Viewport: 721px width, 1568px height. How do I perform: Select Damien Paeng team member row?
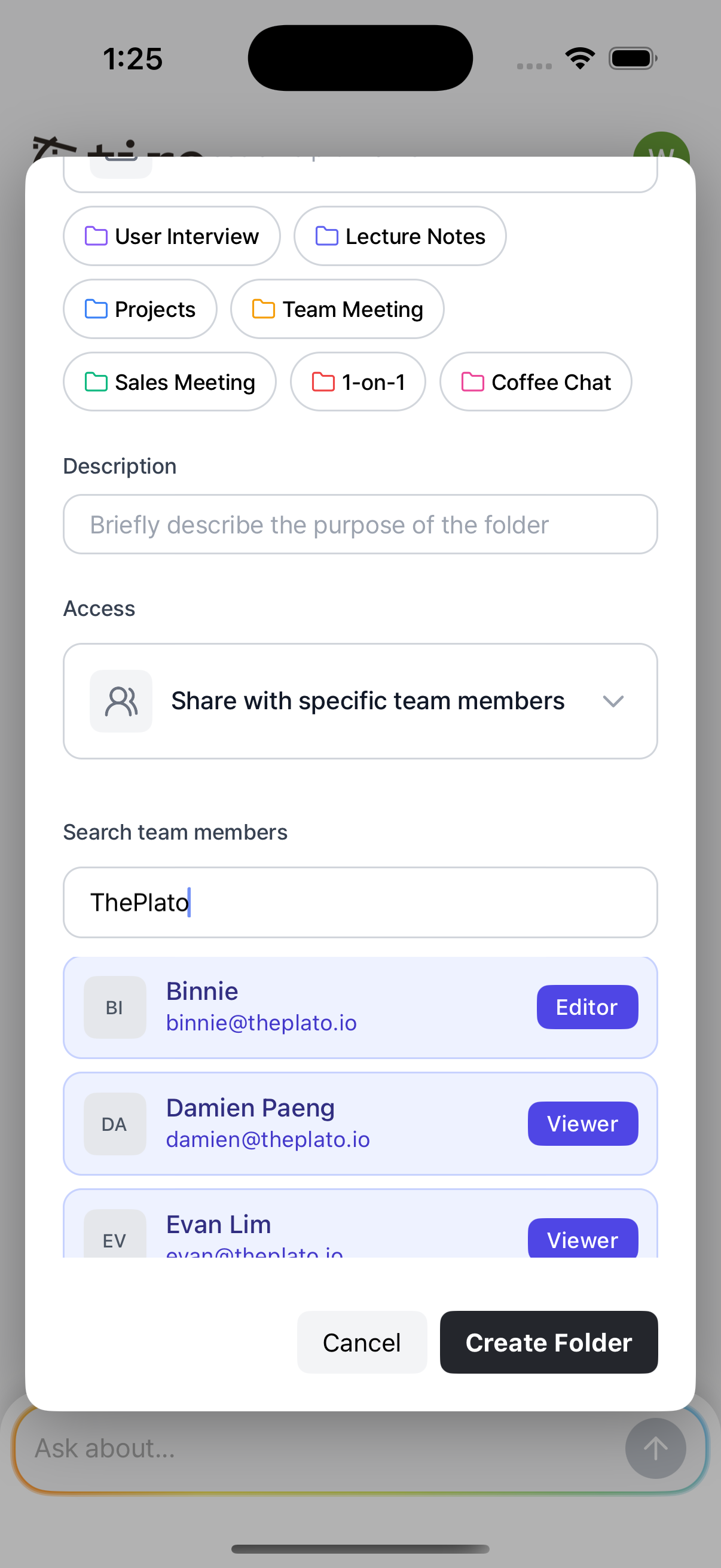[x=304, y=1124]
